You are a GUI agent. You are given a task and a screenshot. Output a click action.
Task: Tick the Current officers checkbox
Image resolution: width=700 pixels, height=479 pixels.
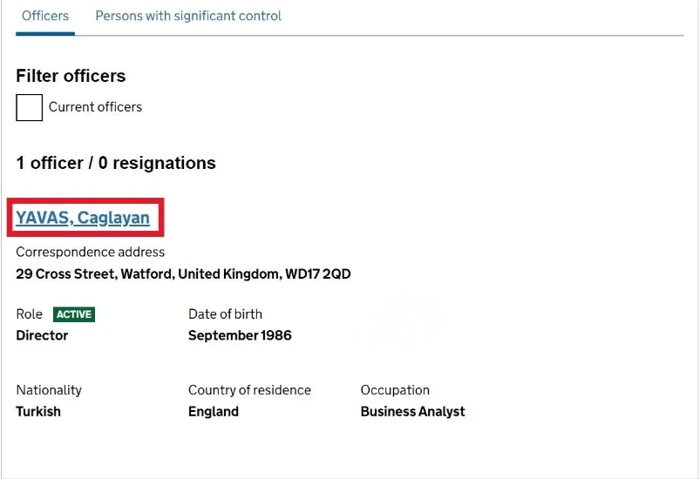coord(29,107)
